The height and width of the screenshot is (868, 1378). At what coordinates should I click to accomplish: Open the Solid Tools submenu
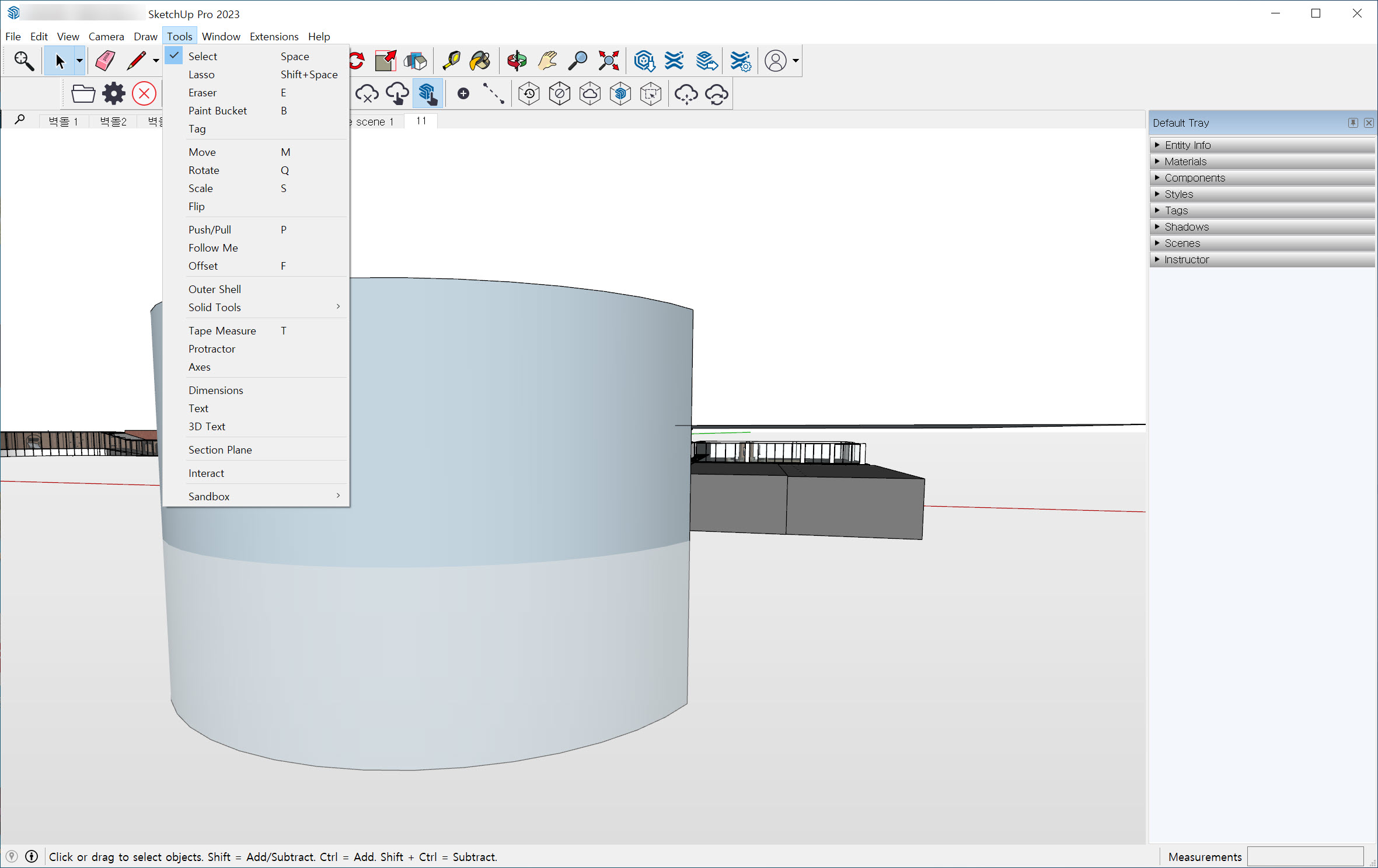[x=214, y=307]
